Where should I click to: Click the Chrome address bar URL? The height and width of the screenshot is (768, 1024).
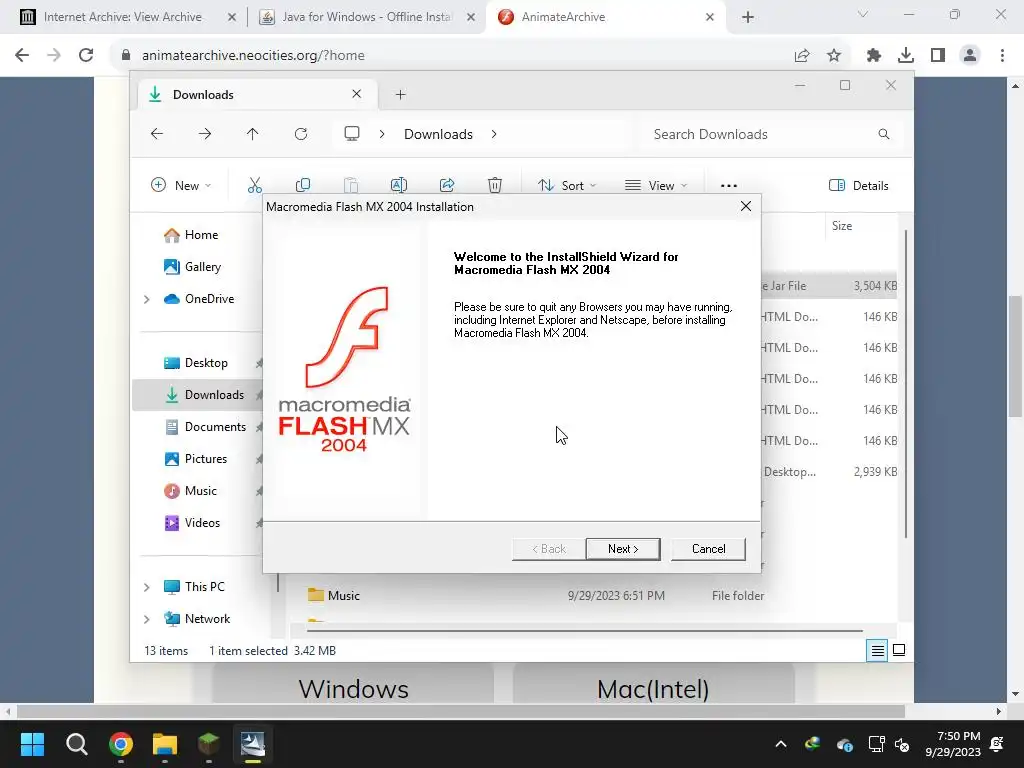pos(253,56)
